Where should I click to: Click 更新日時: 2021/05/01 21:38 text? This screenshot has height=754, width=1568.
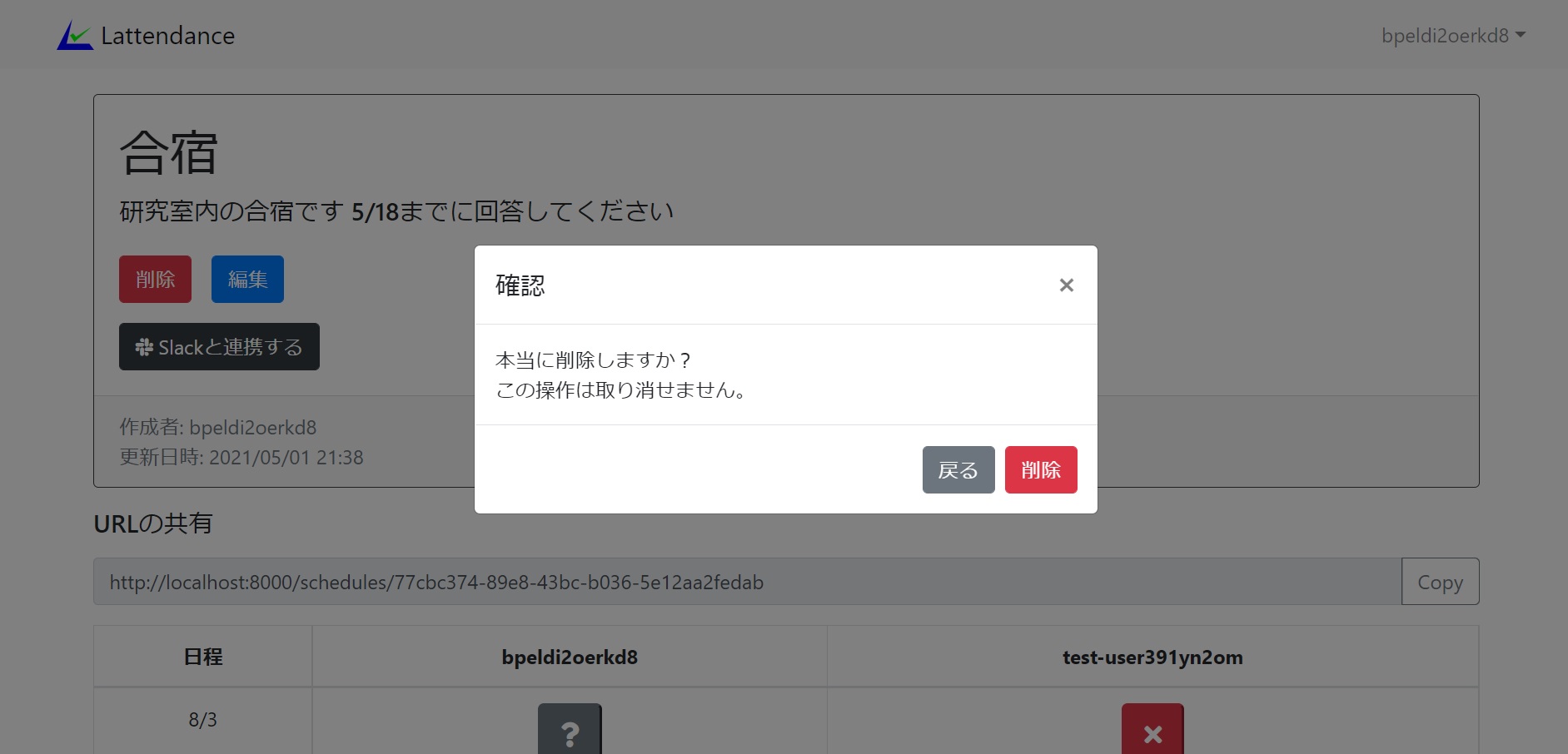241,457
